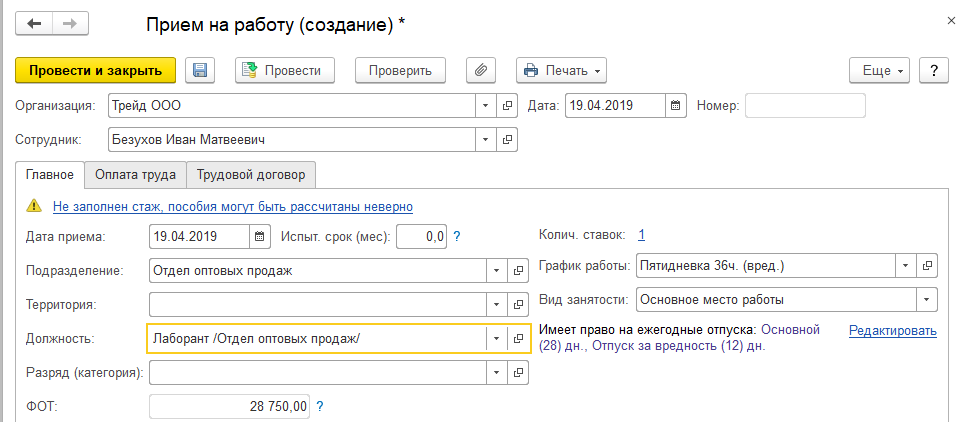Save document with the floppy disk icon

199,70
